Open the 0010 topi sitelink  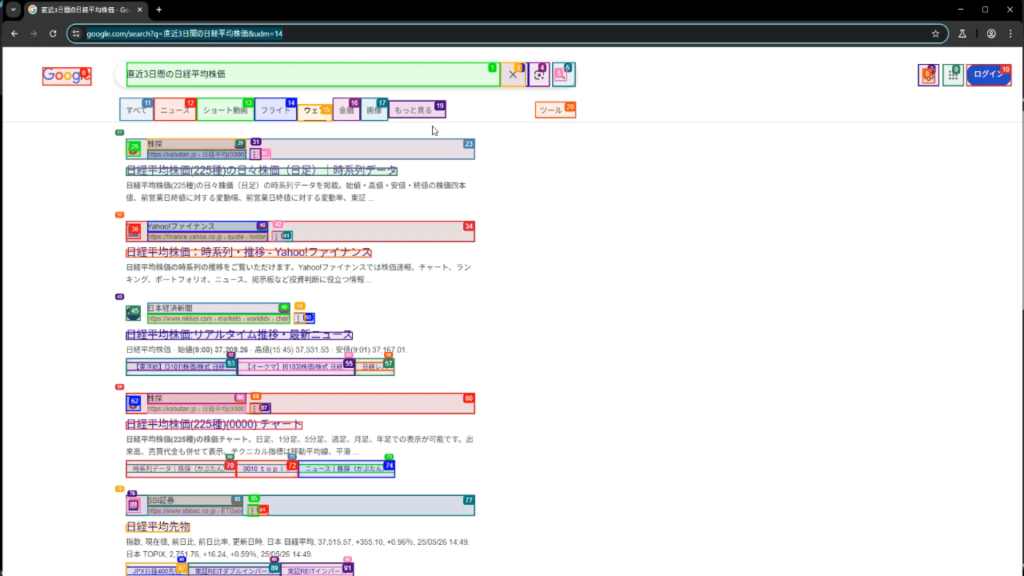(267, 469)
